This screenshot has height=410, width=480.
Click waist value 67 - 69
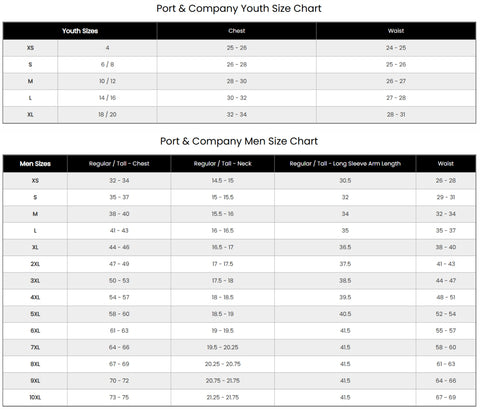[x=446, y=397]
